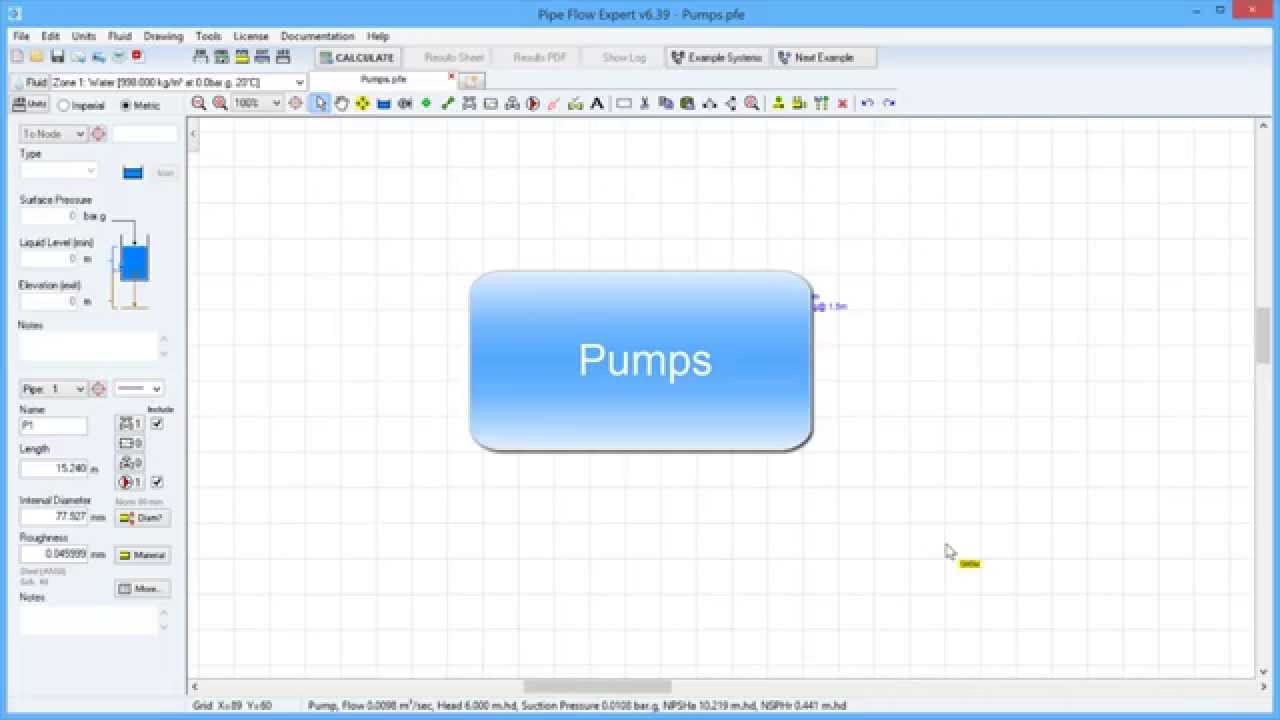1280x720 pixels.
Task: Click the pipe Length input field
Action: coord(54,468)
